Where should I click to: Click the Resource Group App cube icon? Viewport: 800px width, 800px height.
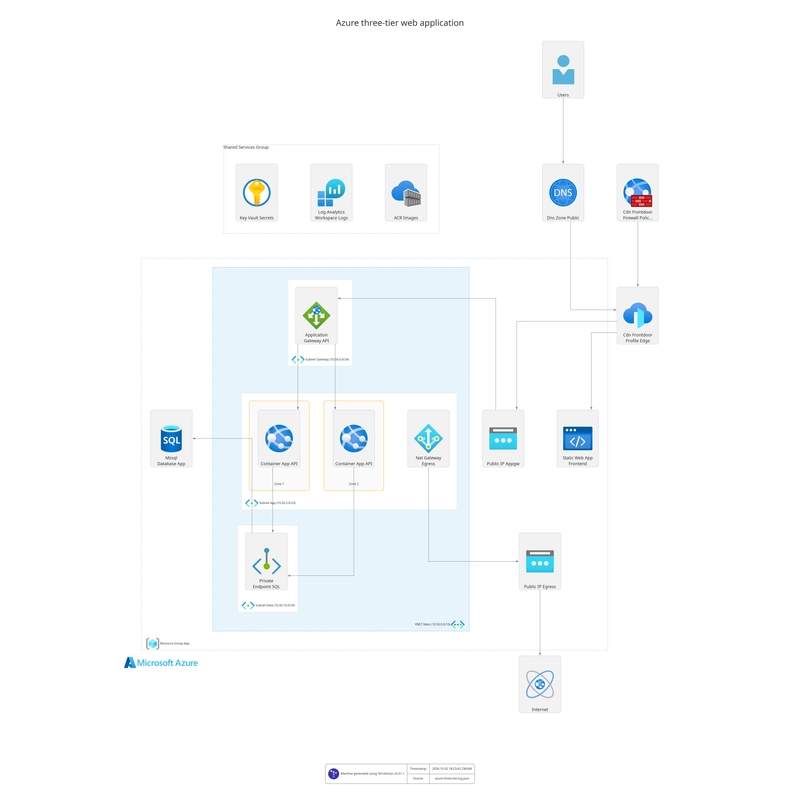click(x=153, y=643)
